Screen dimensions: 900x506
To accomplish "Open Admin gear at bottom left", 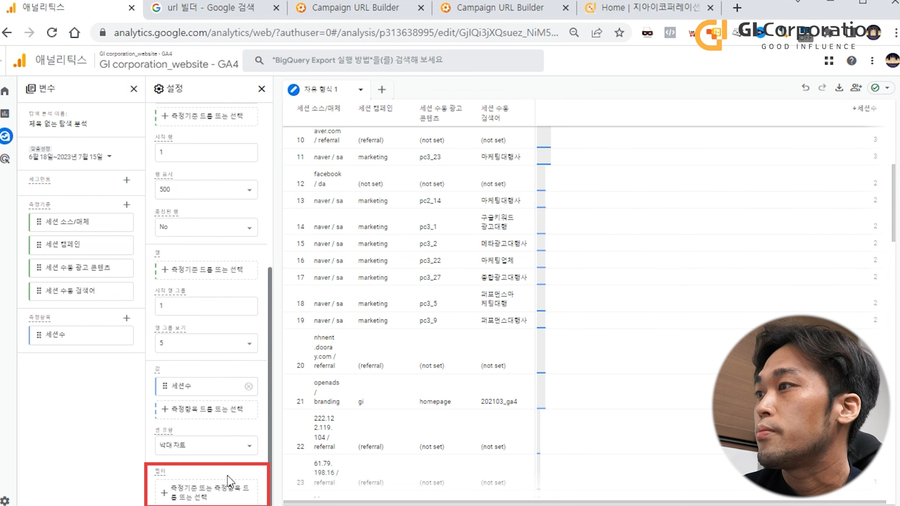I will click(x=5, y=501).
